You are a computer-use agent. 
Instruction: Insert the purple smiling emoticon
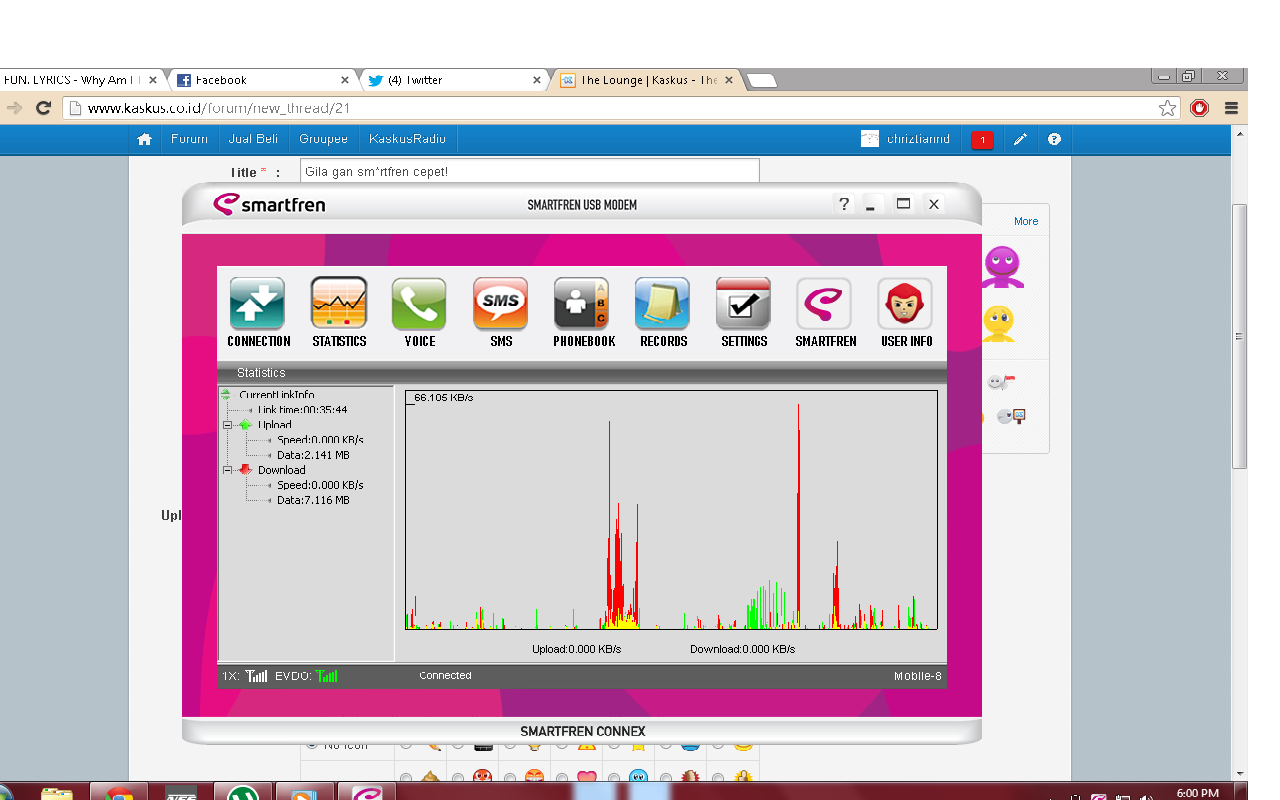(x=1003, y=267)
